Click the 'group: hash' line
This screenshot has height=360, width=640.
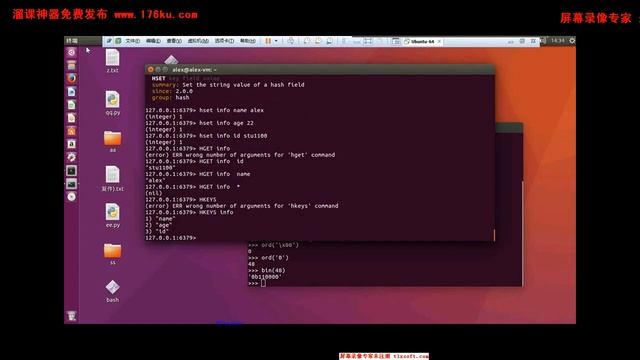(171, 98)
